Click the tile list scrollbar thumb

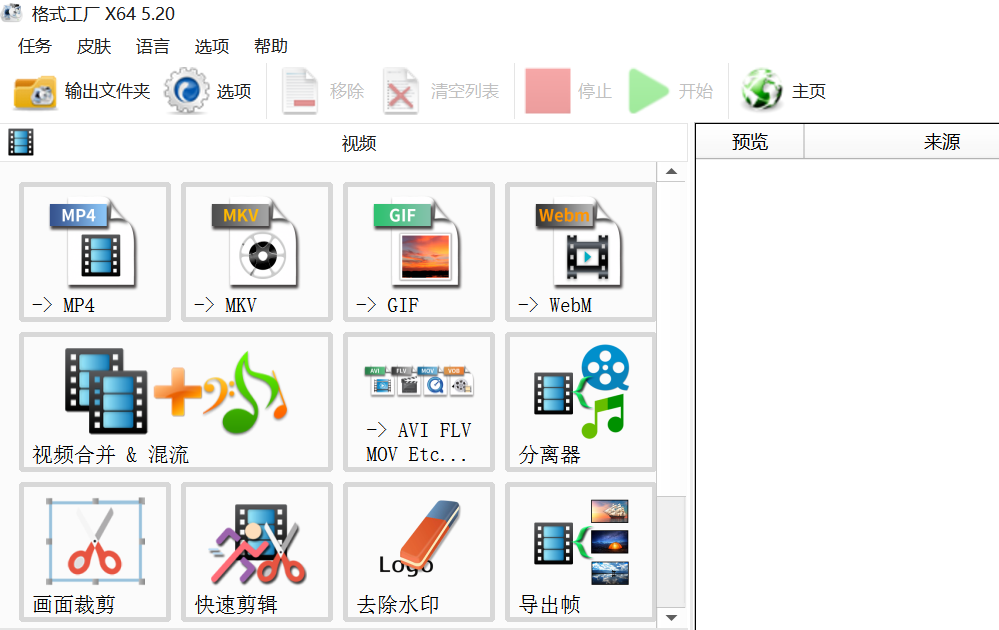pyautogui.click(x=671, y=552)
